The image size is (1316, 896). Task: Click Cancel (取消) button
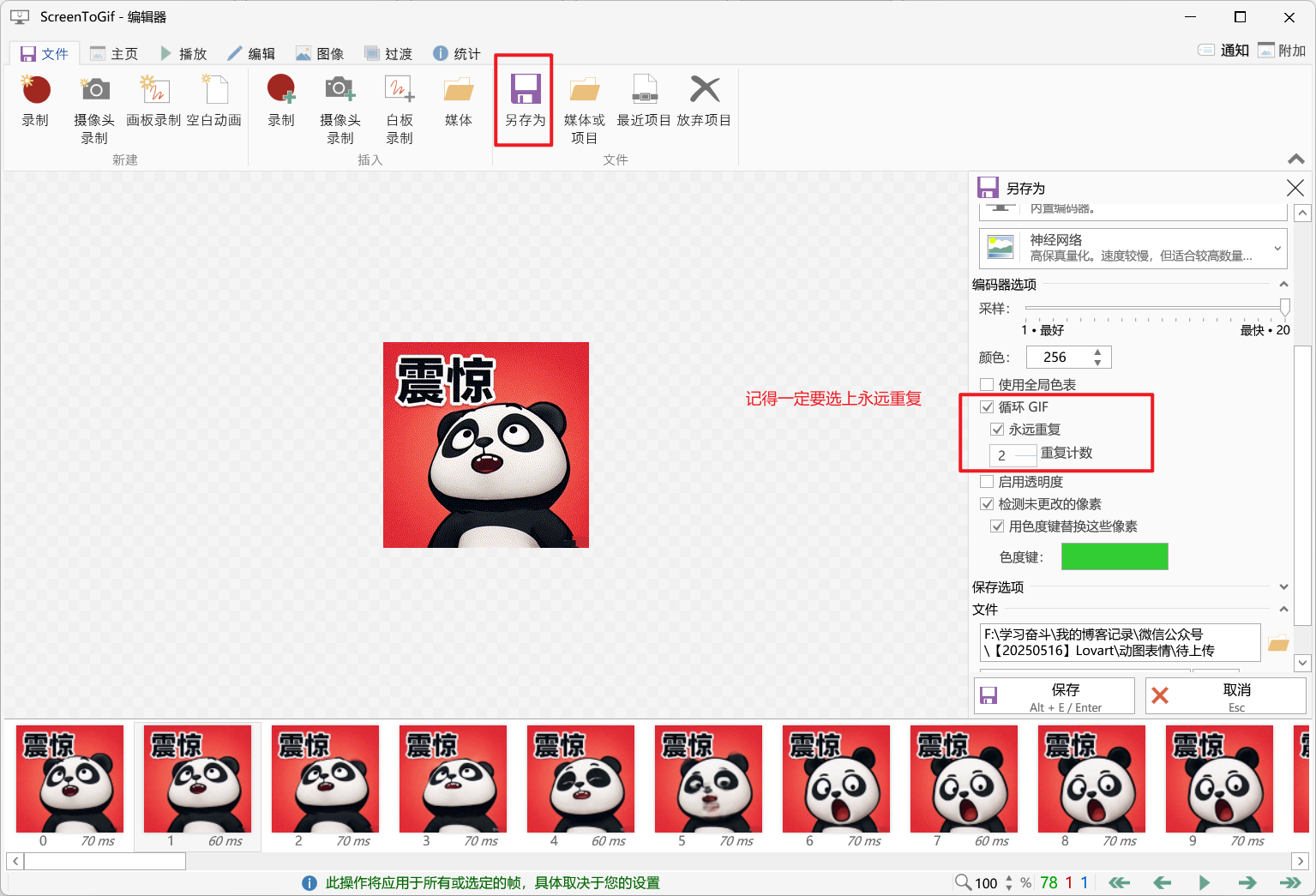click(x=1226, y=696)
